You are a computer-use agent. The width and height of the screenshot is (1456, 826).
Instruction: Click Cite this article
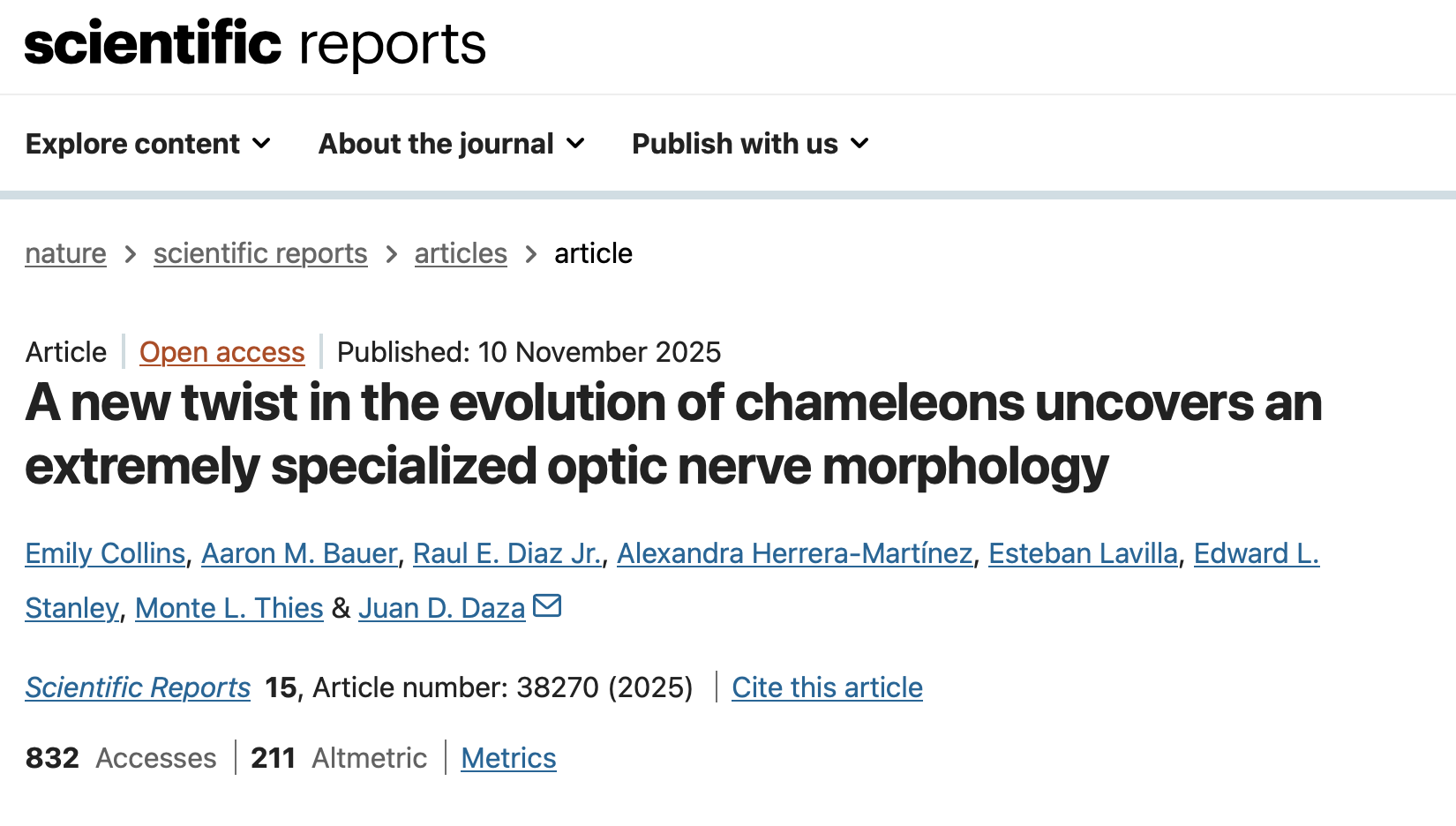tap(827, 687)
